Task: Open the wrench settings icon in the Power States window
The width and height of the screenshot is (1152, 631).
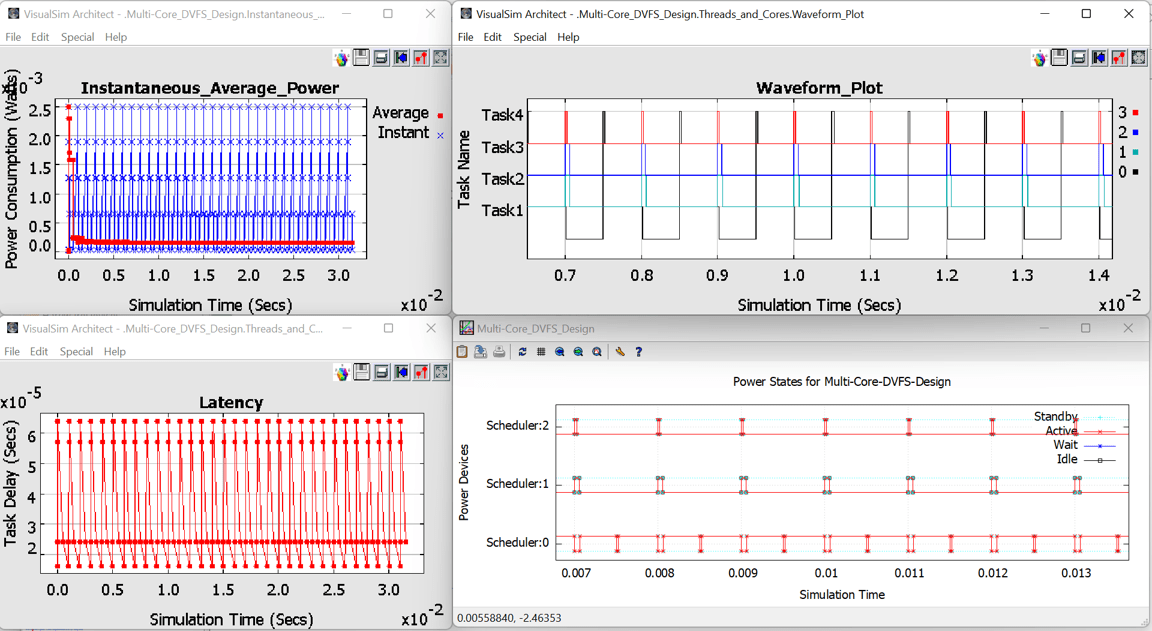Action: point(620,352)
